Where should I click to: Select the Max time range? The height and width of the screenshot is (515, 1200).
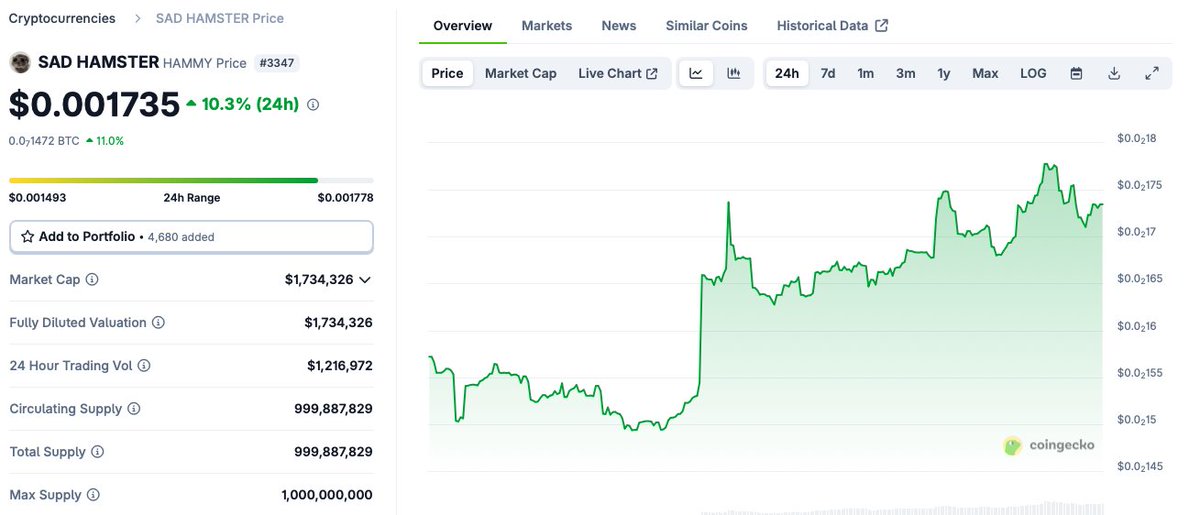(985, 73)
